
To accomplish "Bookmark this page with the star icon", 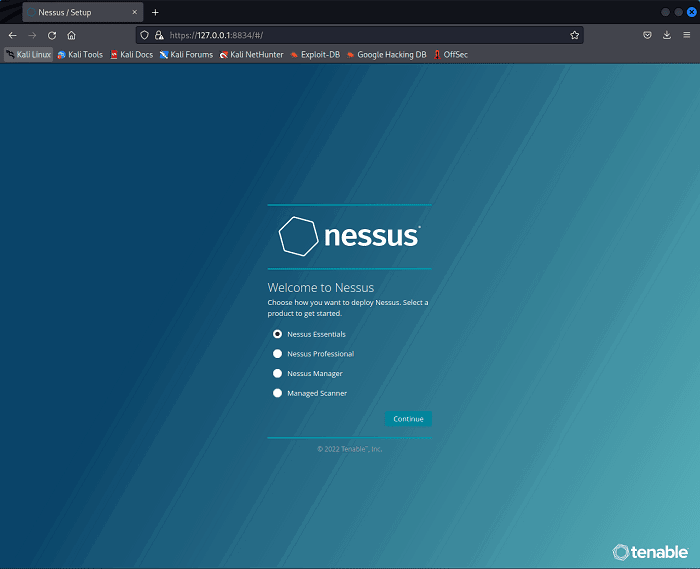I will (574, 35).
